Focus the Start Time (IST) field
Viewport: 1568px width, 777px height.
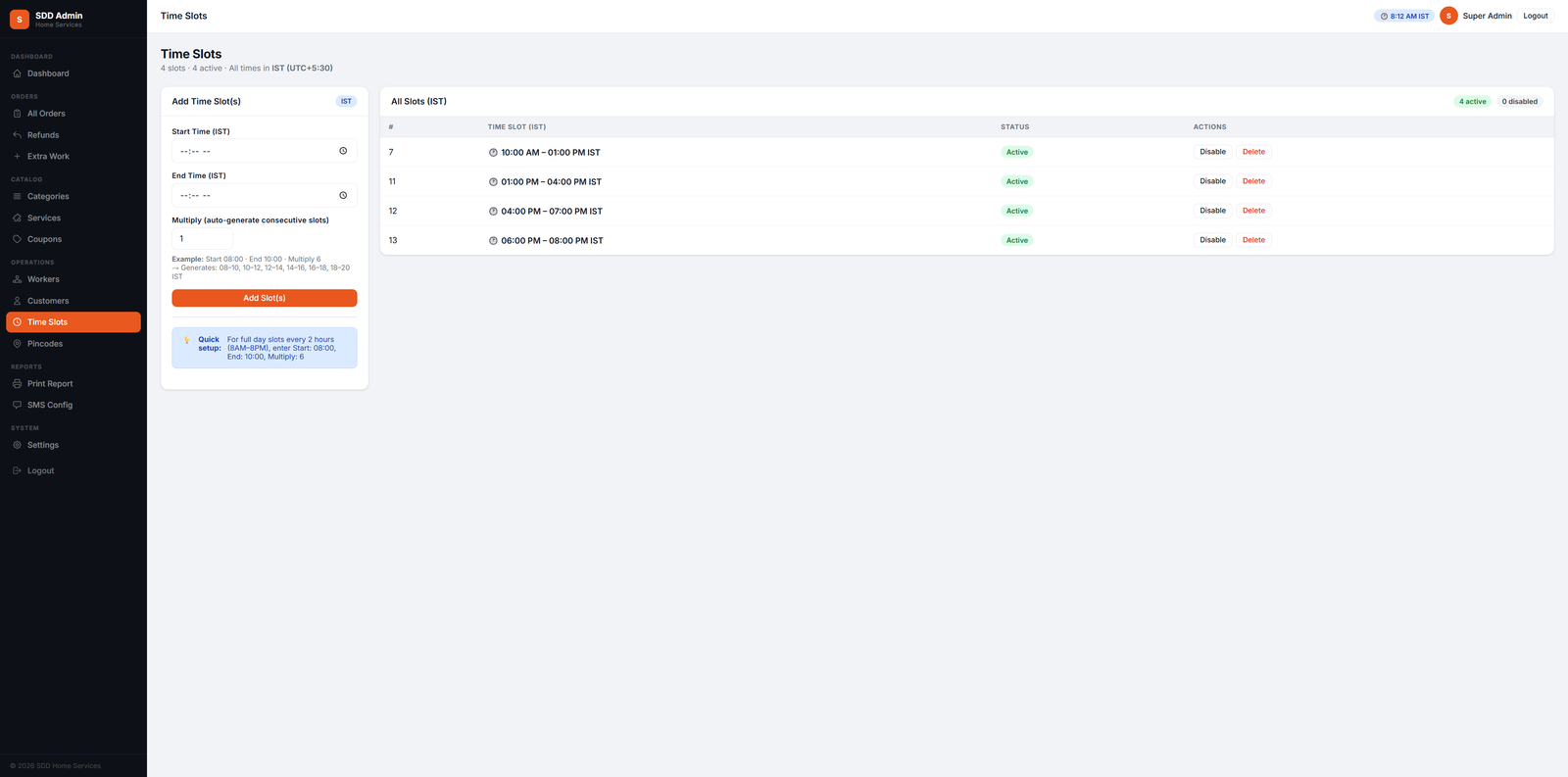pos(265,151)
